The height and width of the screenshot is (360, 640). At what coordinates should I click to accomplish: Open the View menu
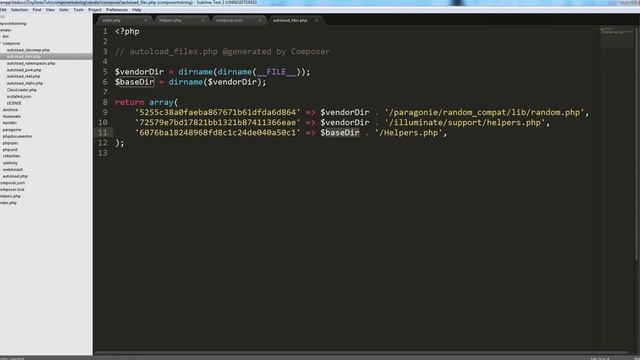[50, 9]
